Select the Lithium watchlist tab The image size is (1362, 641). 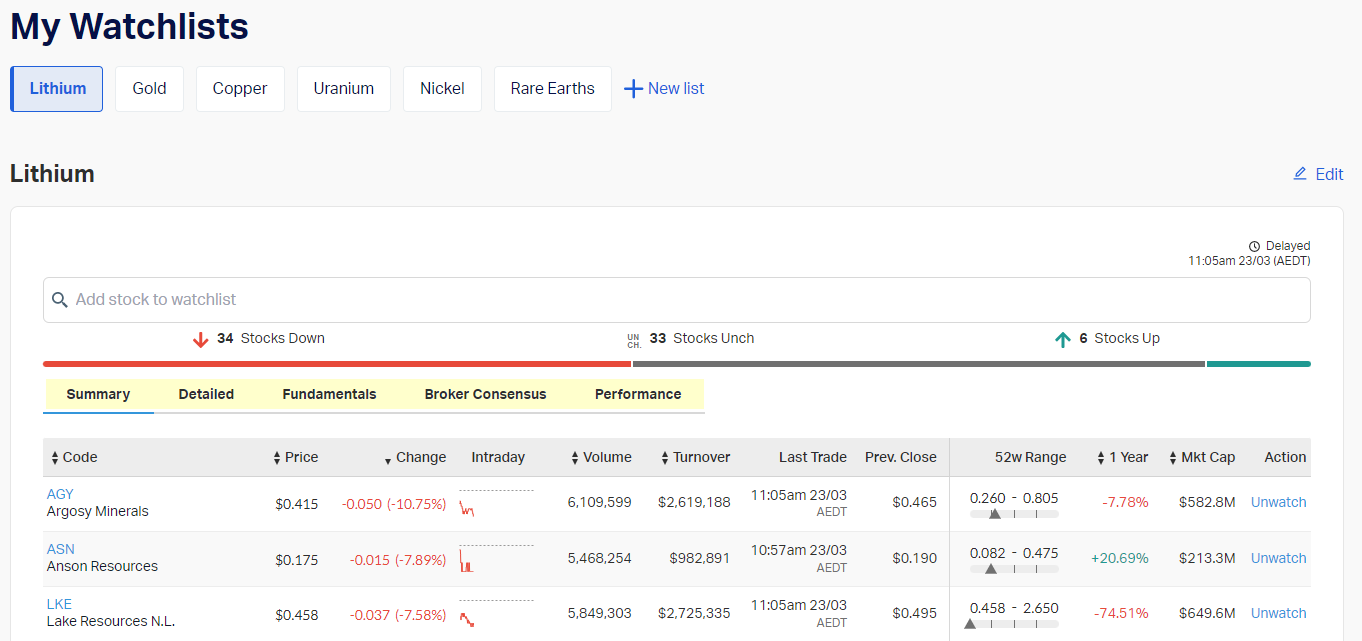click(x=57, y=89)
